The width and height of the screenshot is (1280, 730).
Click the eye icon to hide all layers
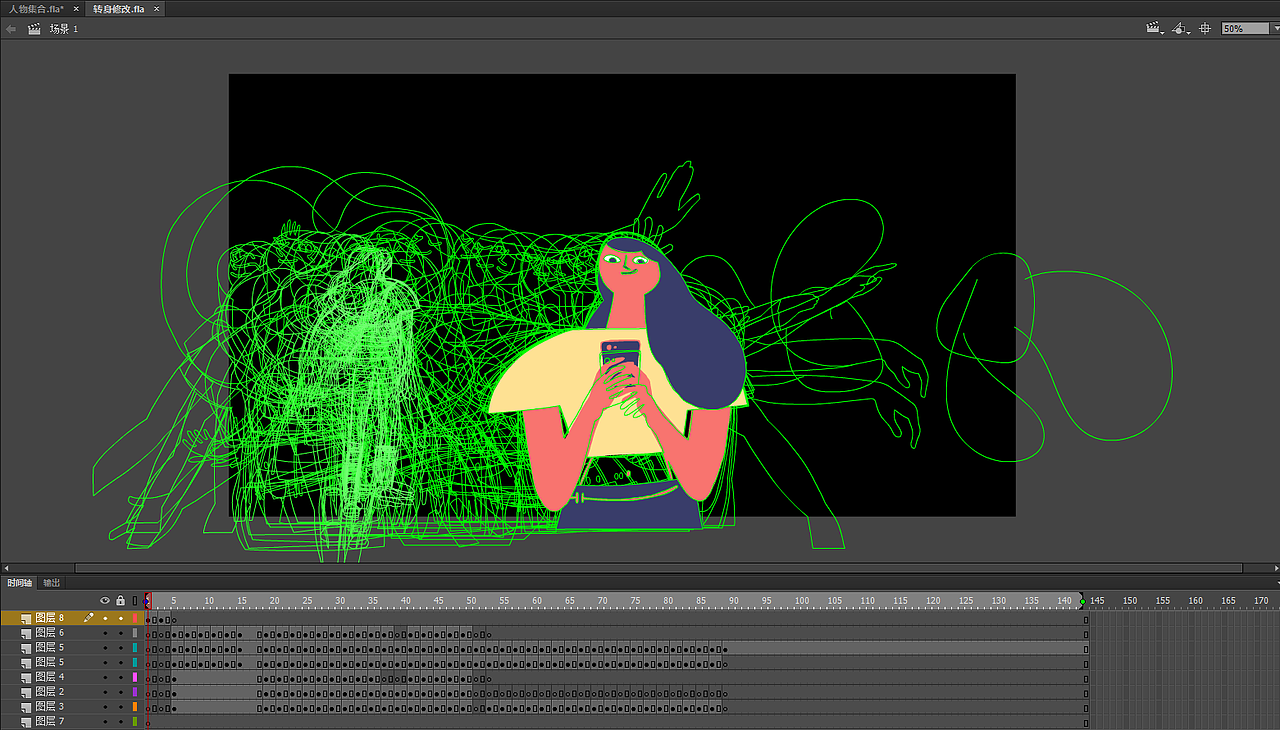click(105, 601)
